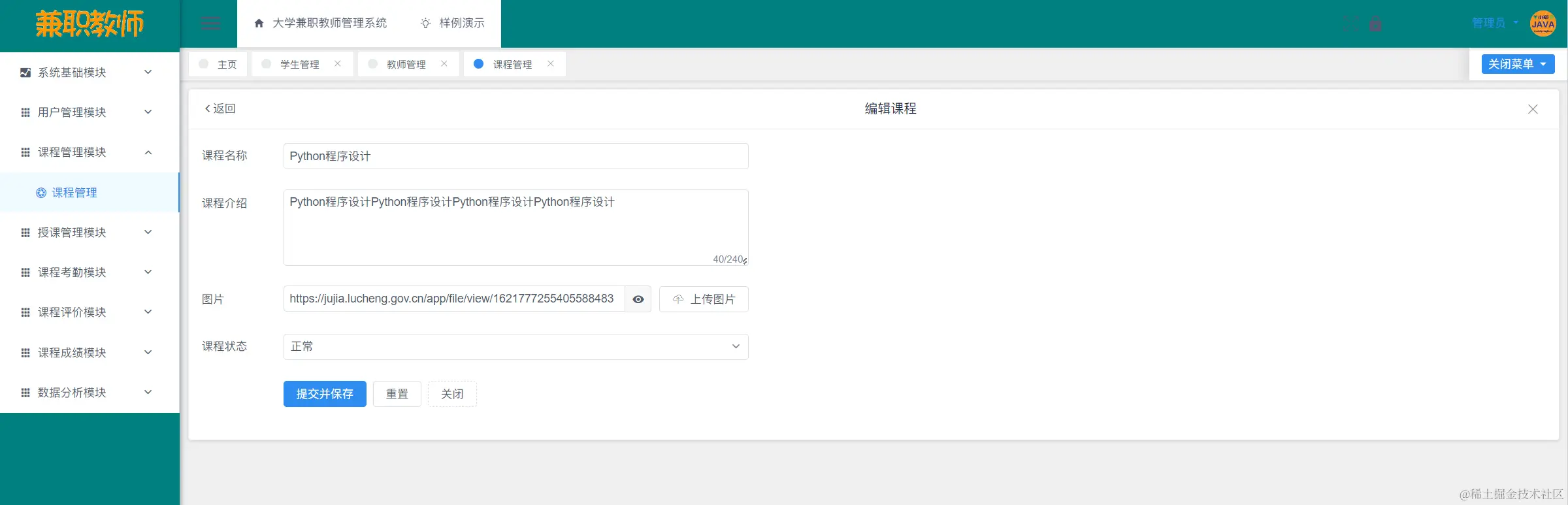Expand the 数据分析模块 chevron
This screenshot has width=1568, height=505.
(148, 392)
